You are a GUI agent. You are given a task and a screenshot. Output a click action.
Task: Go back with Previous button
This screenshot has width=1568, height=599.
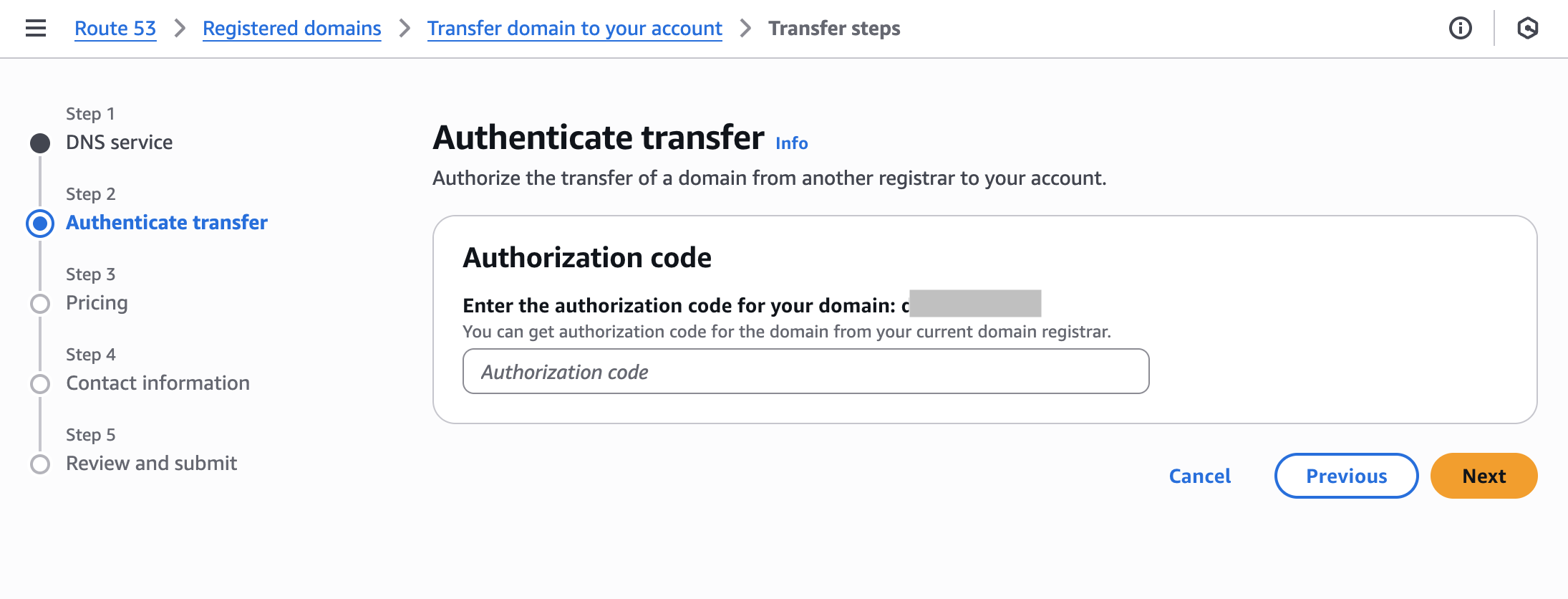click(x=1345, y=476)
